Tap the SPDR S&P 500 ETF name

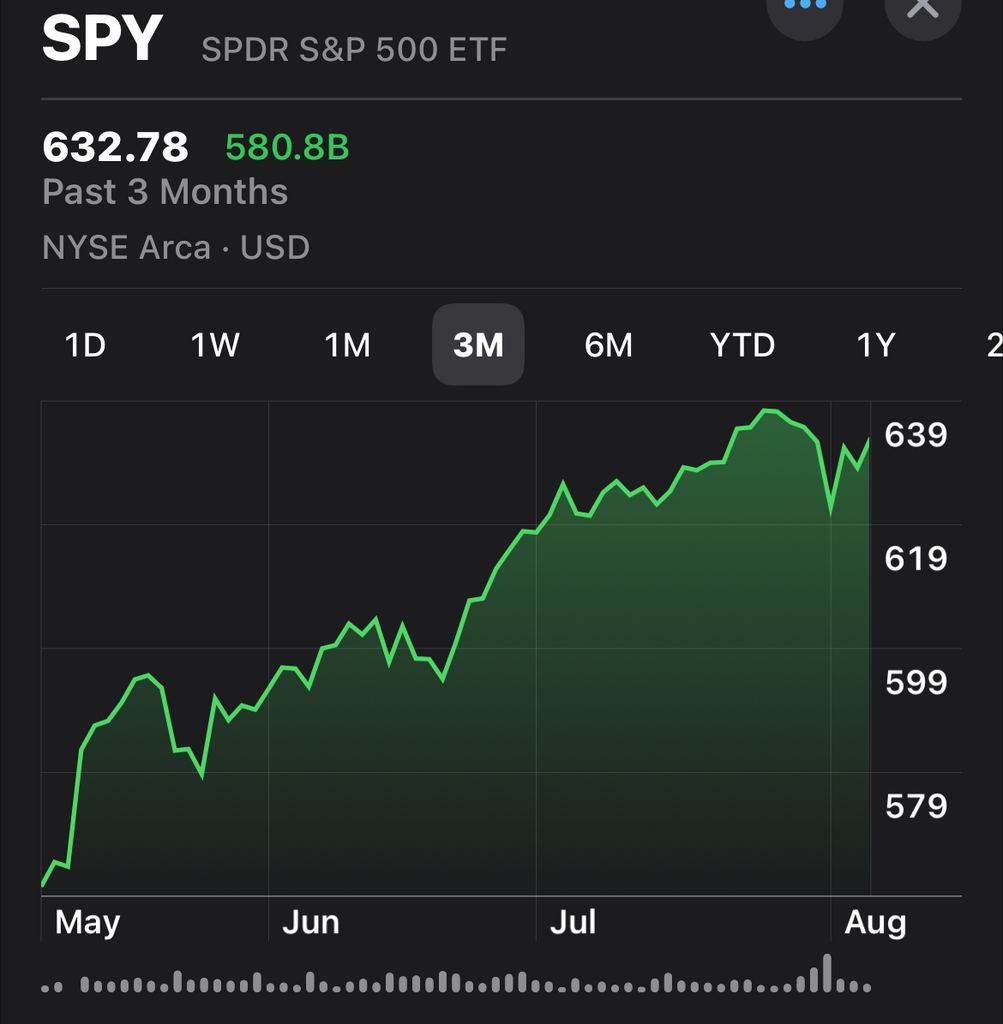354,49
